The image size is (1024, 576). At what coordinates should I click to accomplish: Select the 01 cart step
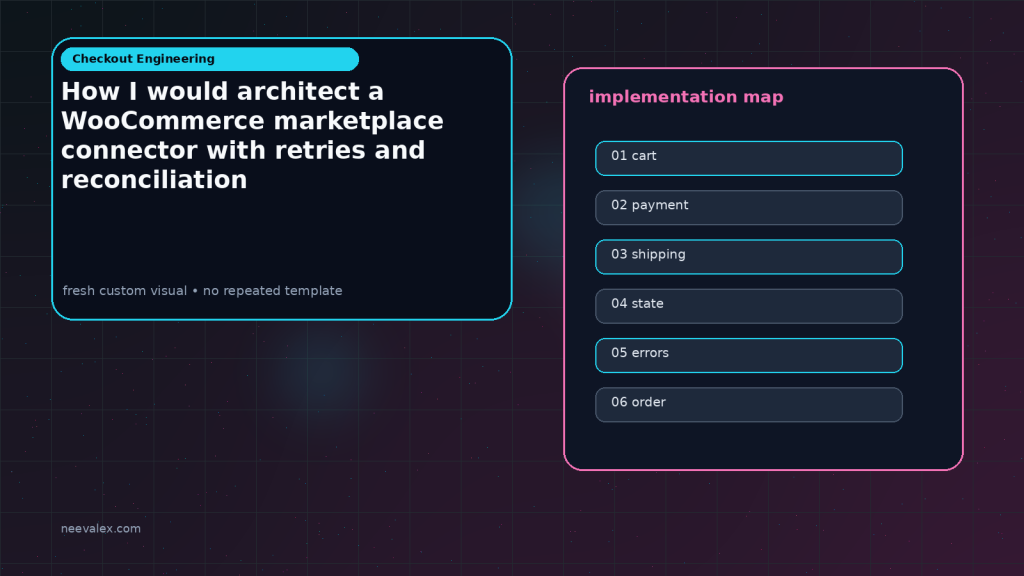pos(748,158)
